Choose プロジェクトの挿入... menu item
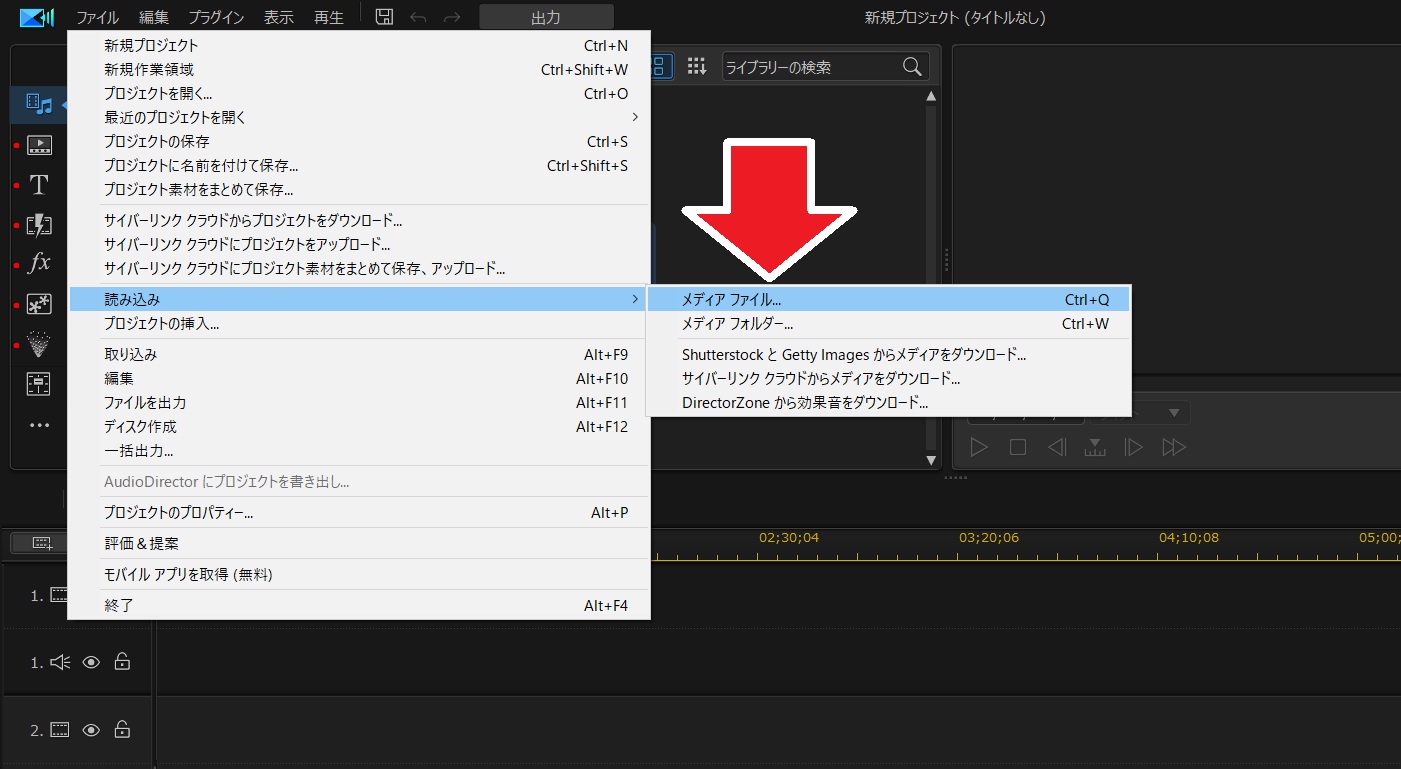This screenshot has height=769, width=1401. click(x=359, y=323)
